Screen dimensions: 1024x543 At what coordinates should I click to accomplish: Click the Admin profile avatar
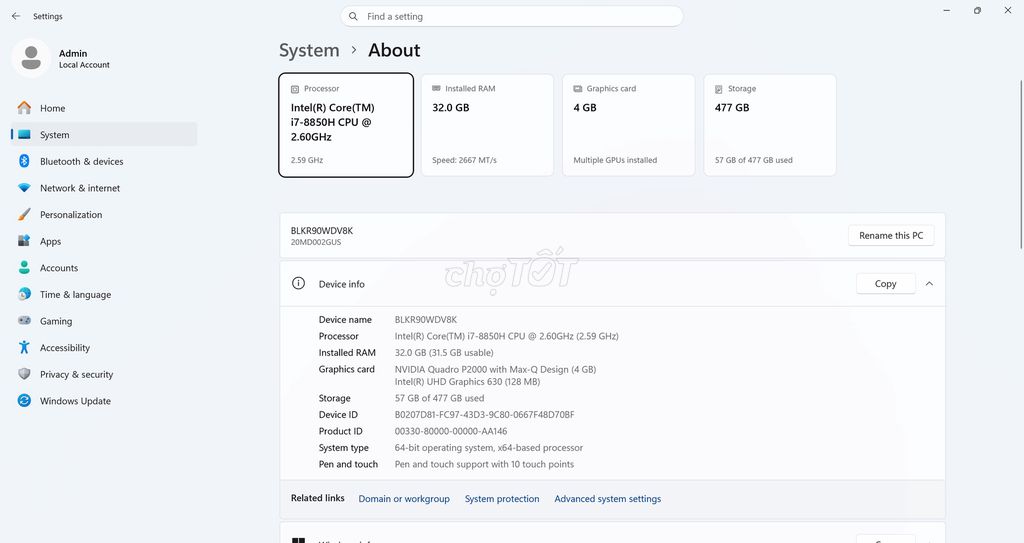[31, 58]
